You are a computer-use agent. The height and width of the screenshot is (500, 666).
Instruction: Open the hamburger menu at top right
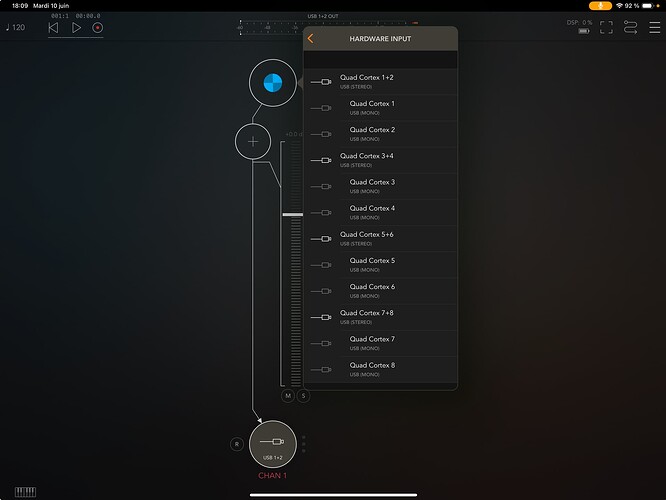pos(655,27)
